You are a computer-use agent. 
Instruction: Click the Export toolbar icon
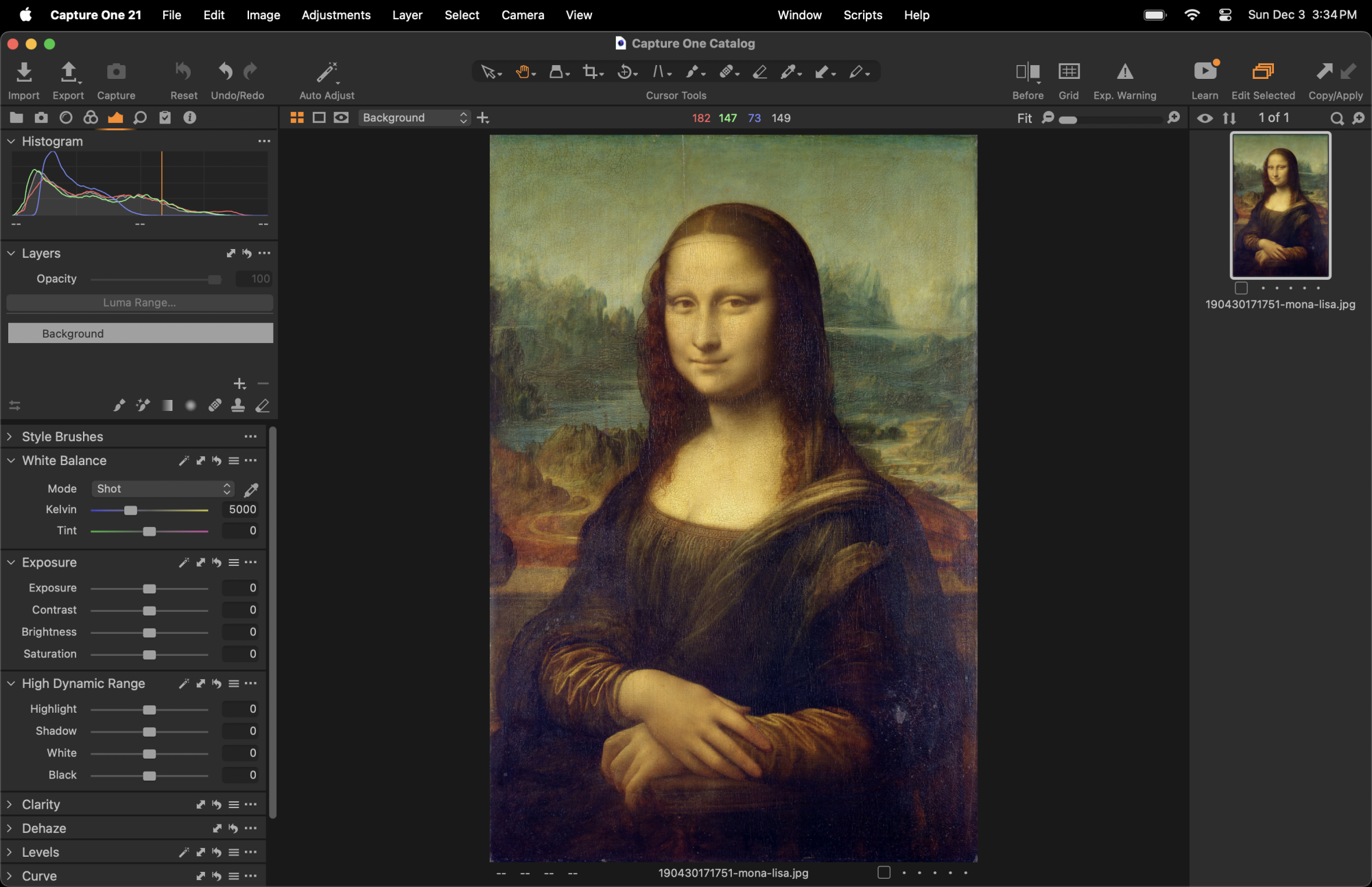coord(69,72)
